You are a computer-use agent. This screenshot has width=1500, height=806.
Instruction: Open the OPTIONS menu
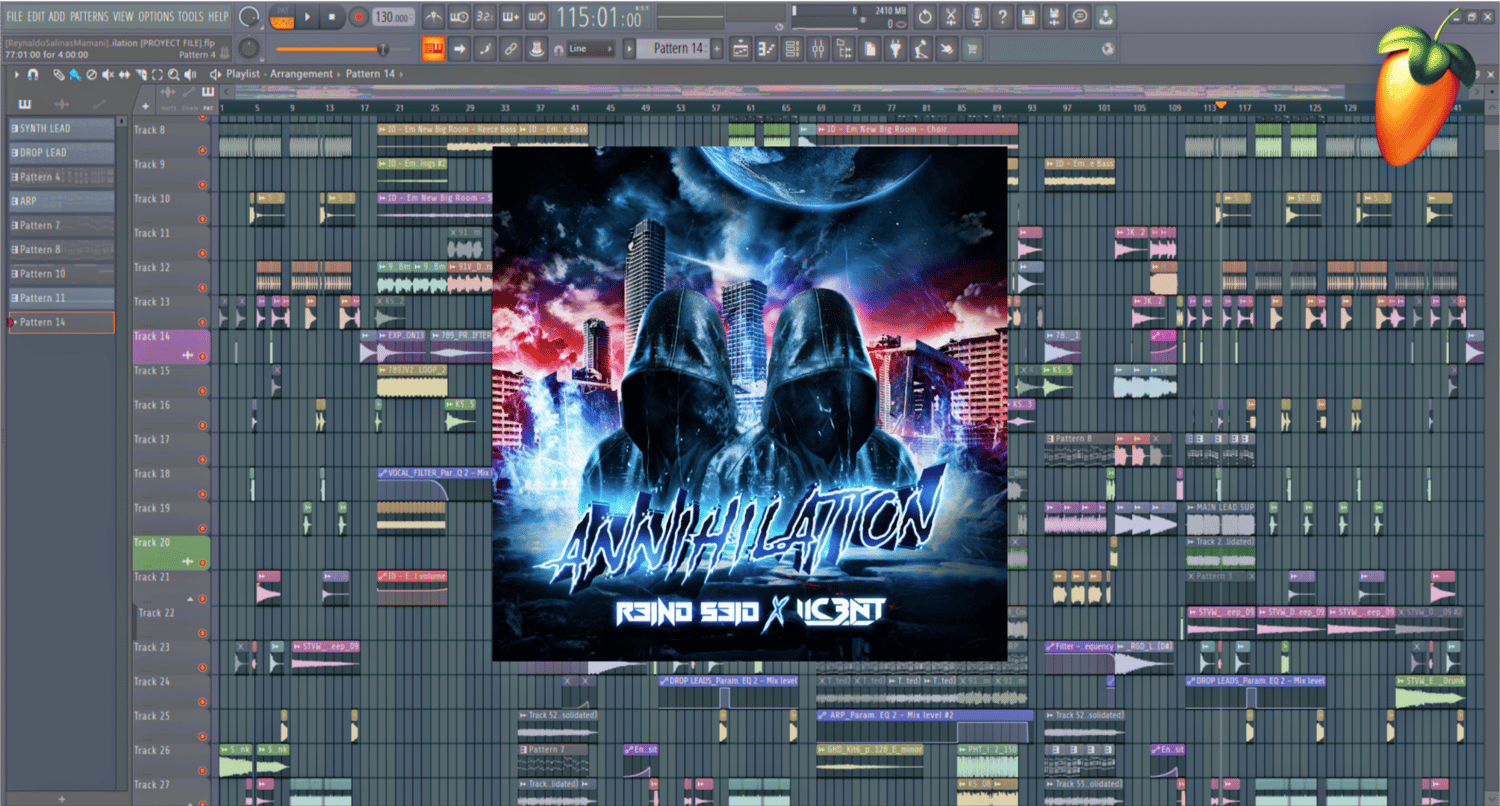(156, 17)
